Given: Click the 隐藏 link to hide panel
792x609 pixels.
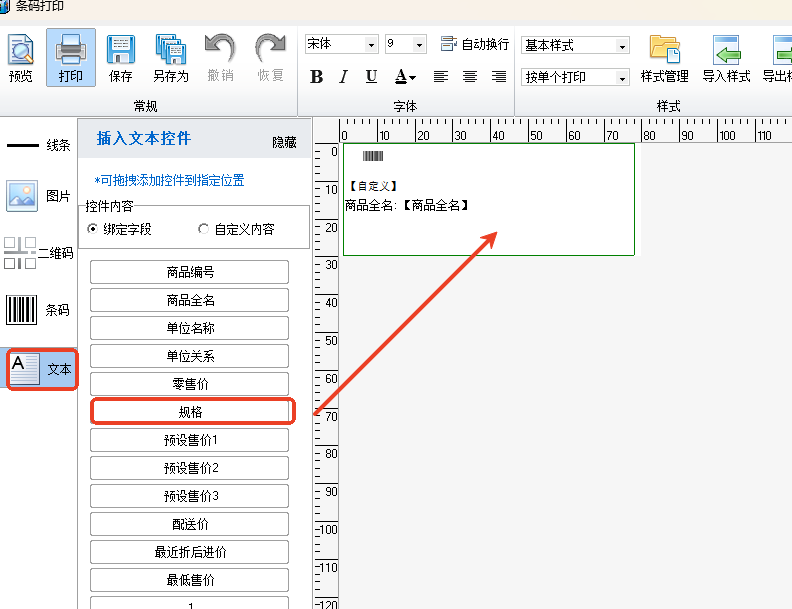Looking at the screenshot, I should [284, 143].
